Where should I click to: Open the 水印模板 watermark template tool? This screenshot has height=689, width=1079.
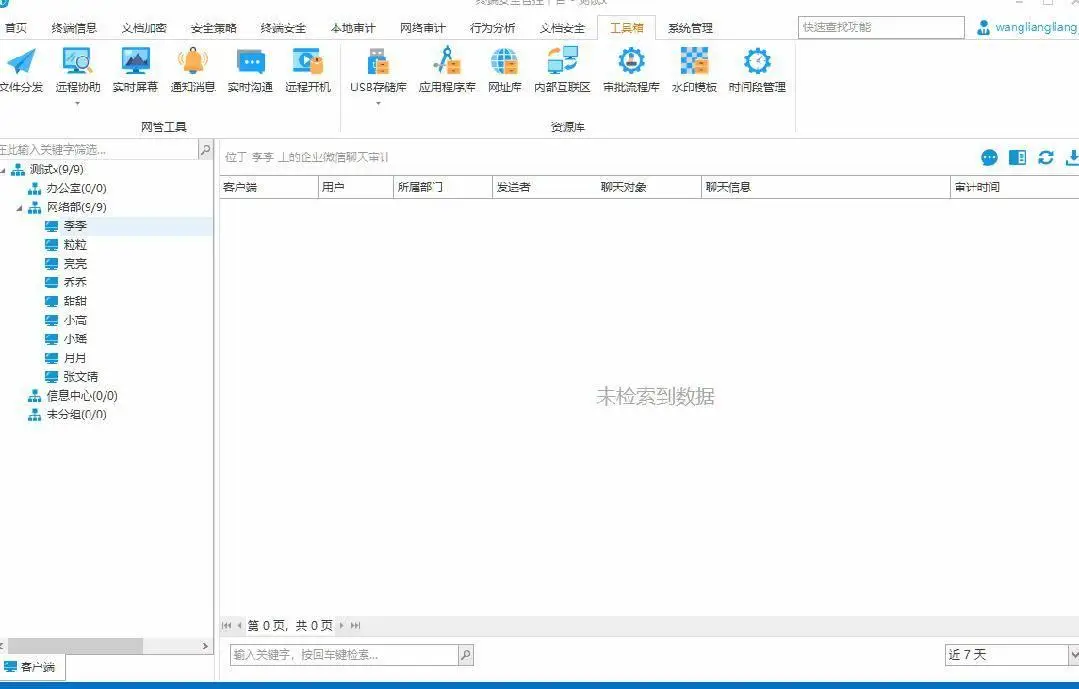coord(694,70)
